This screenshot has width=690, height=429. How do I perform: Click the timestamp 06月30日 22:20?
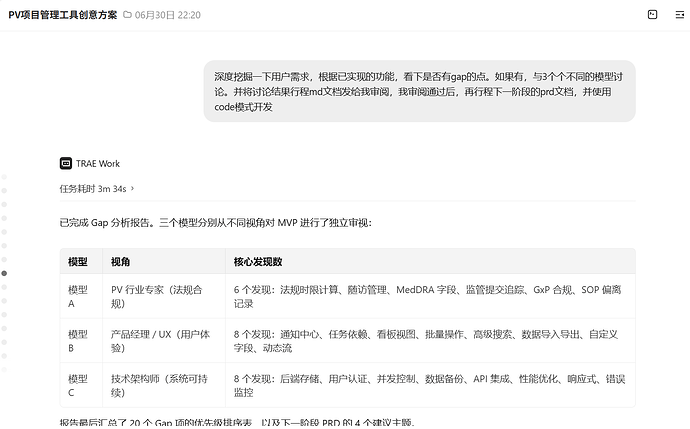168,15
